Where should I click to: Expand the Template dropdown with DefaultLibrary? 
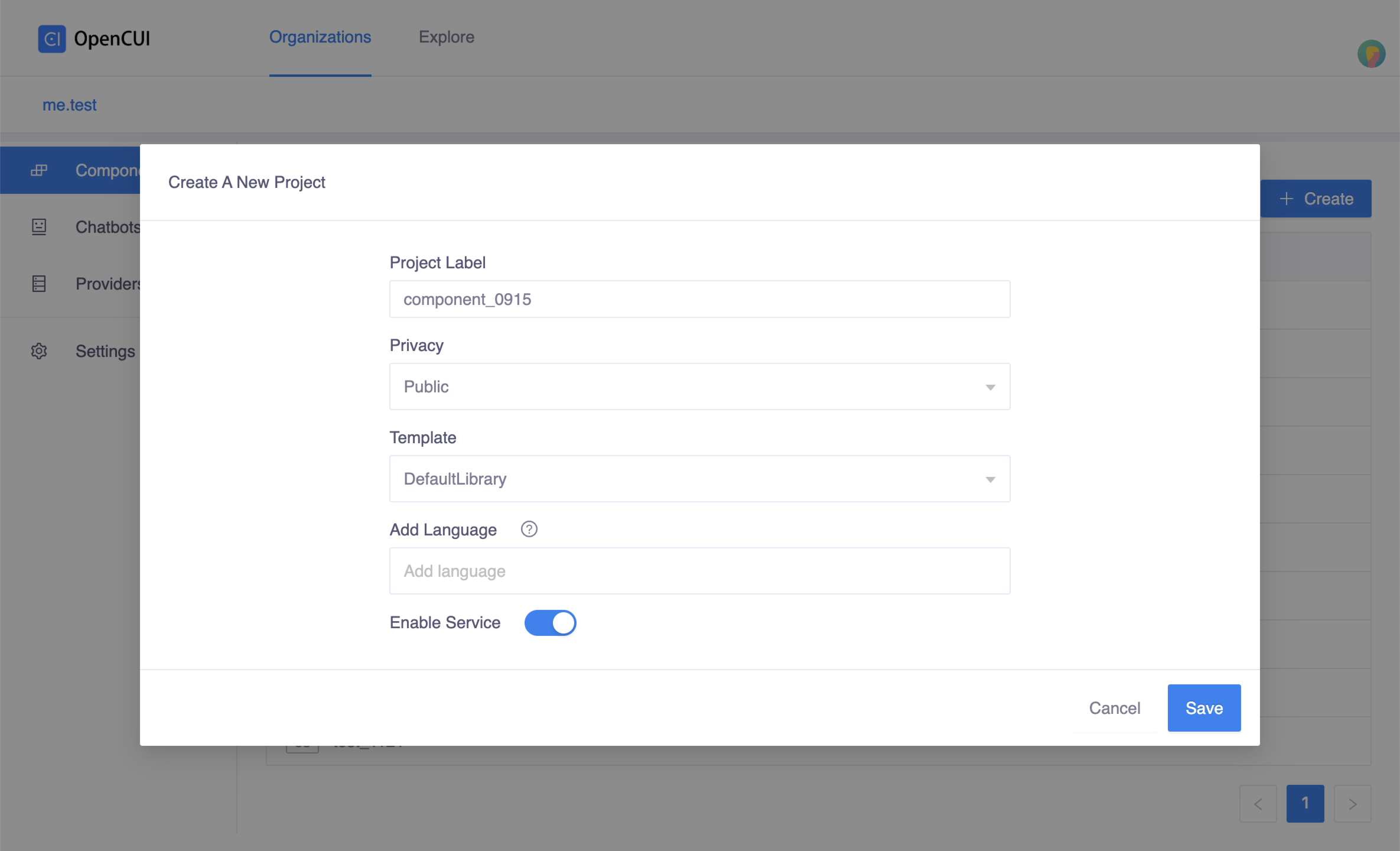point(699,479)
